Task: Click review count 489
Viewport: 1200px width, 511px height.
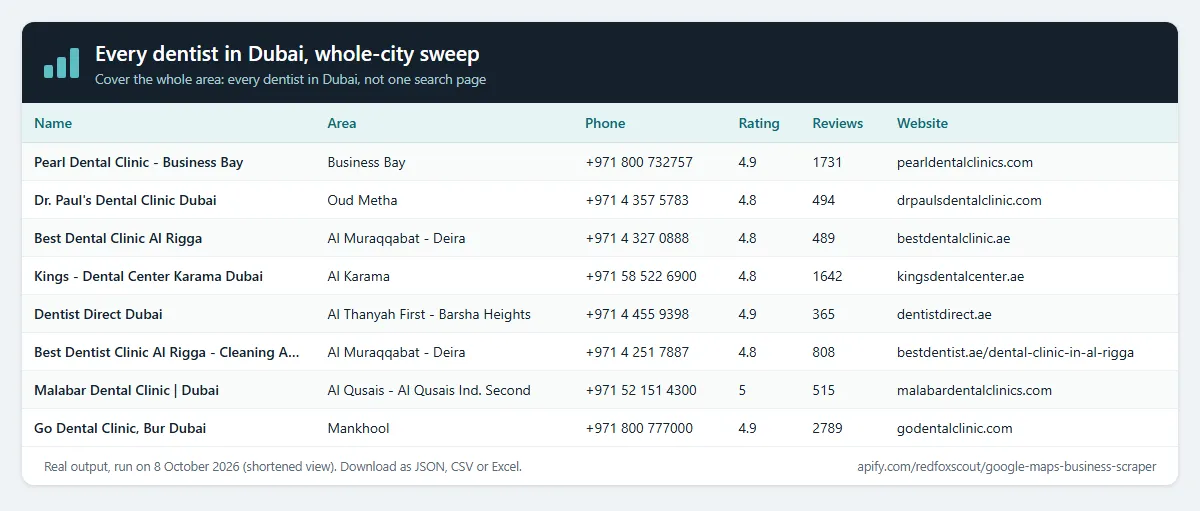Action: pyautogui.click(x=824, y=238)
